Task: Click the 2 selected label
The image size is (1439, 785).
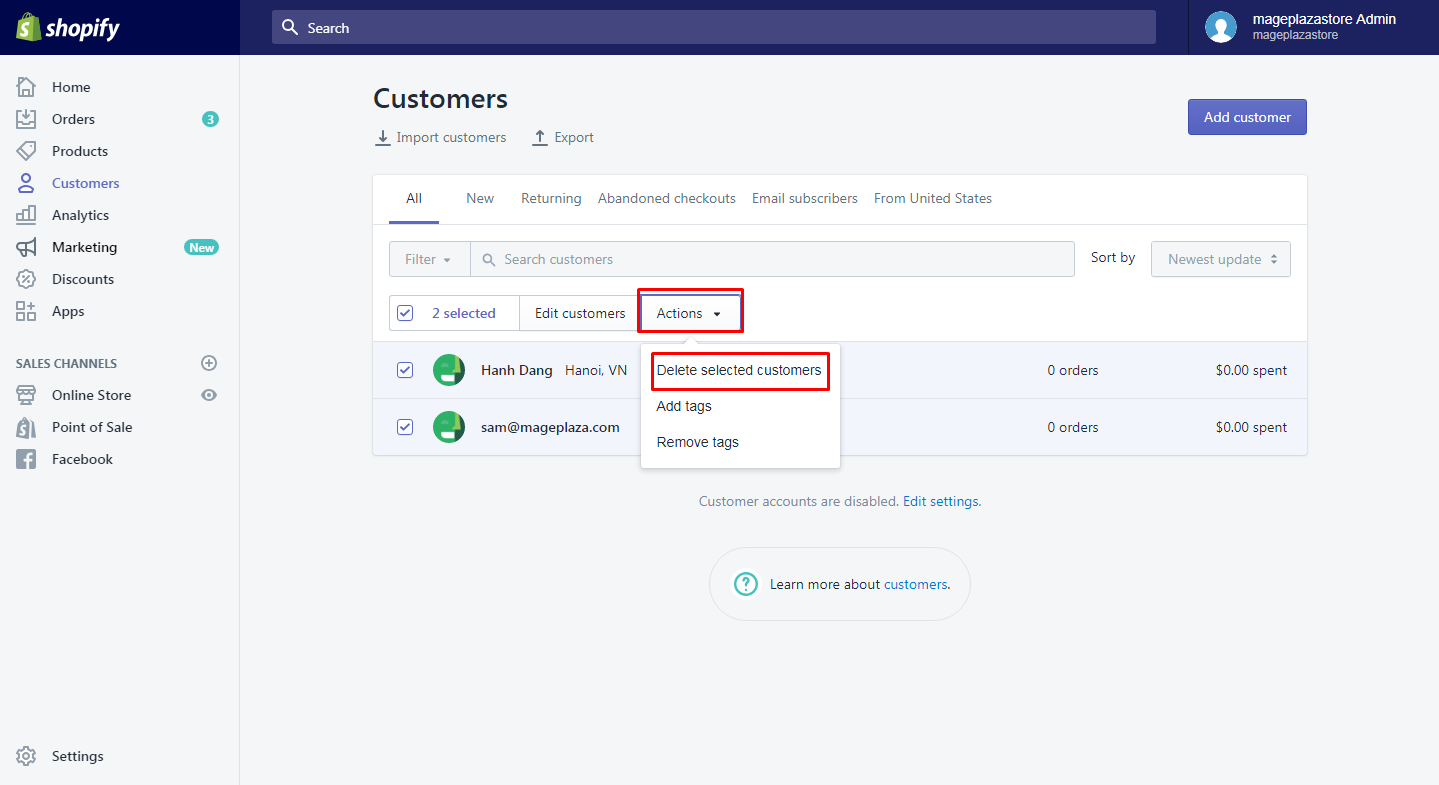Action: click(464, 313)
